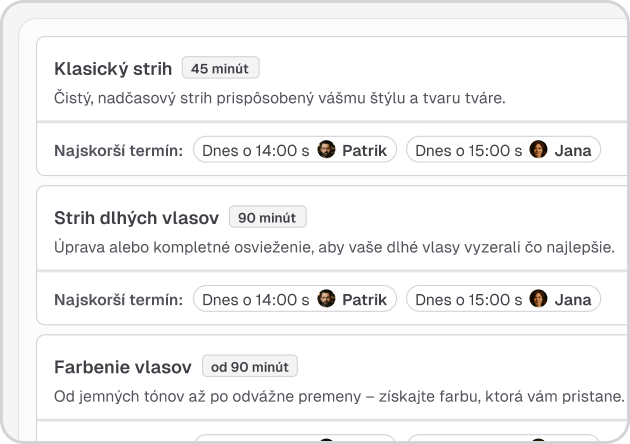Click description 'Od jemných tónov až po odvážne premeny'
630x444 pixels.
[208, 396]
